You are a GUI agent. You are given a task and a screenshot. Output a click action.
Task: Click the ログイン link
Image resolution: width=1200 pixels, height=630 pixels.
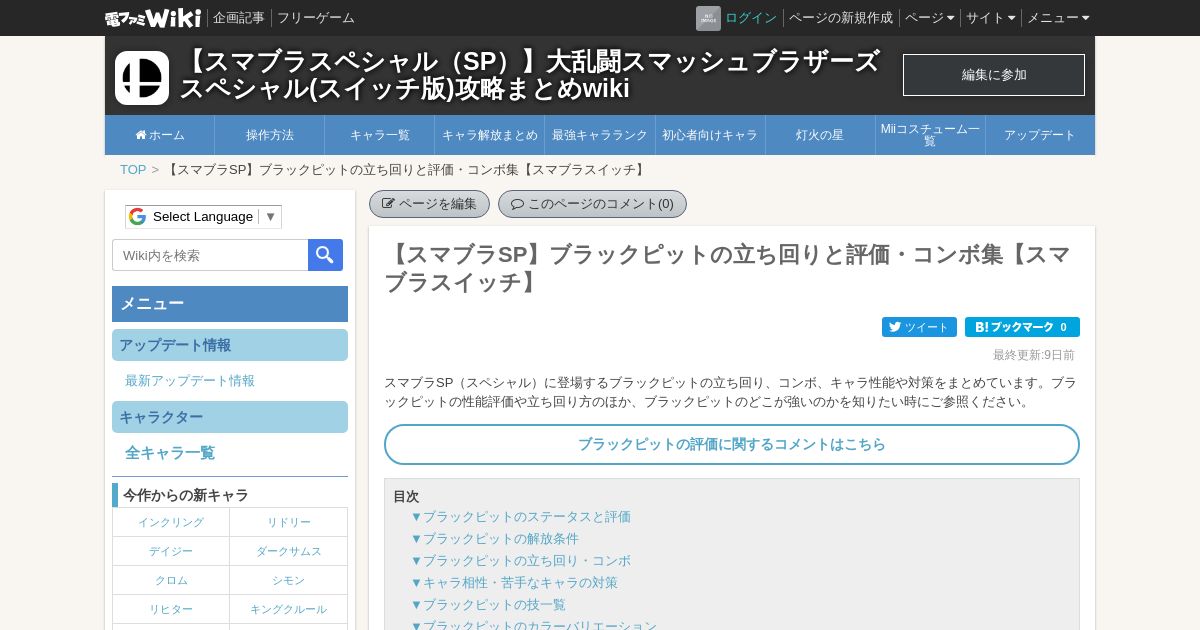(751, 18)
